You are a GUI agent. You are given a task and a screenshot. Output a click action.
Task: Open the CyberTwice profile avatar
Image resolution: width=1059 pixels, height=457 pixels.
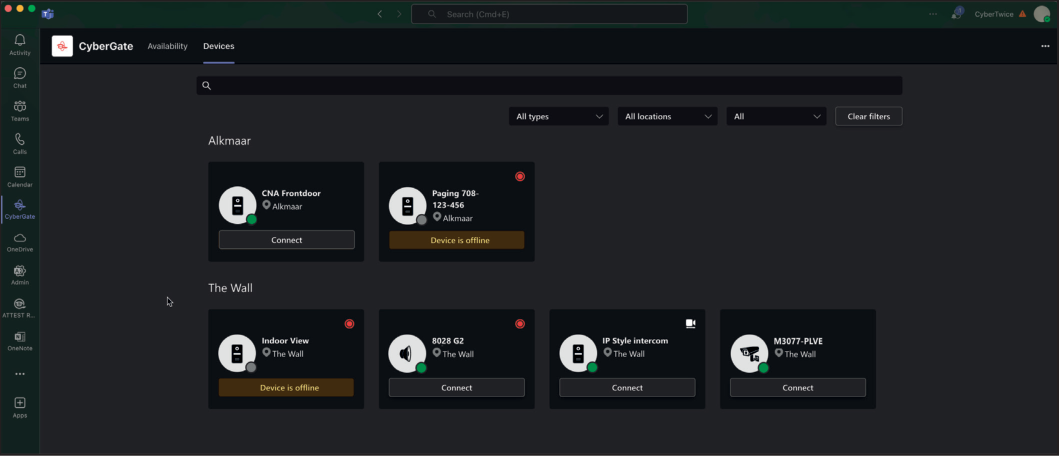(x=1041, y=14)
